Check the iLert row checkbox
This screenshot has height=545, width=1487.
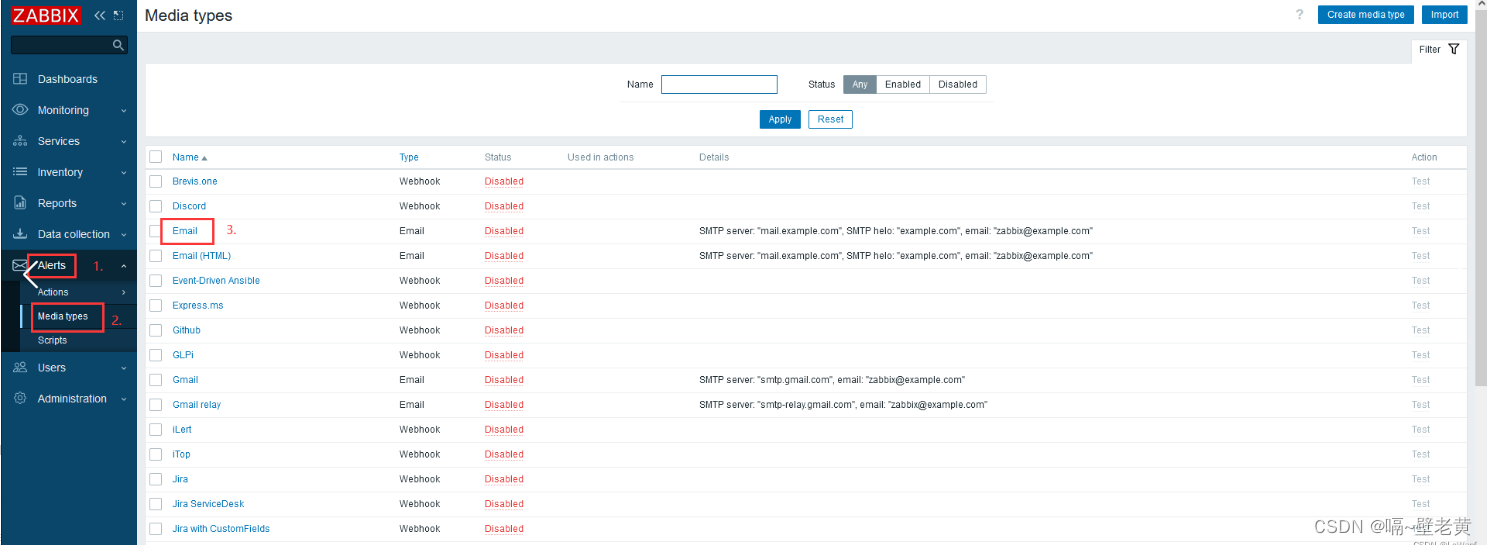(x=155, y=429)
